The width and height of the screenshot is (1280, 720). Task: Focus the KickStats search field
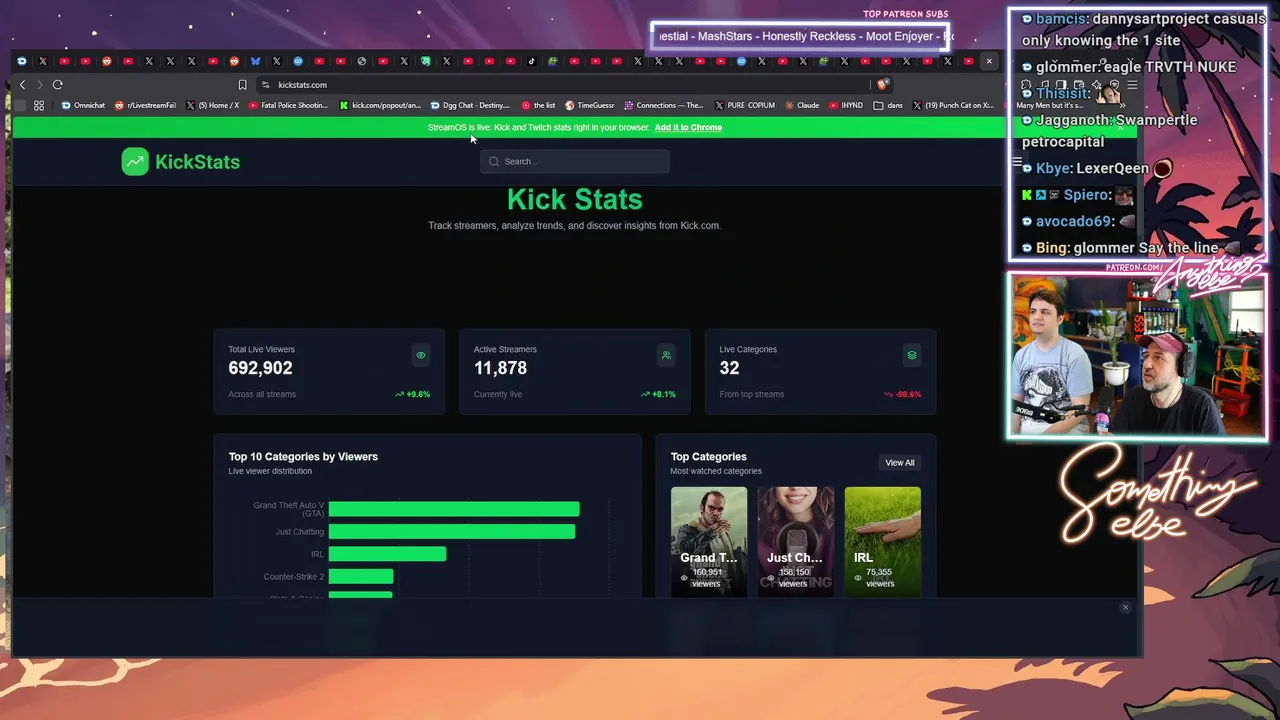click(575, 161)
